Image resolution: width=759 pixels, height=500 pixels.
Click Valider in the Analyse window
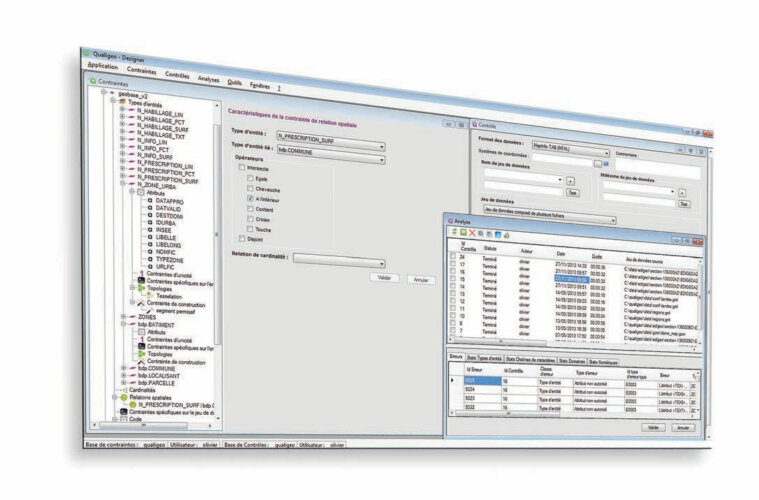(x=653, y=427)
